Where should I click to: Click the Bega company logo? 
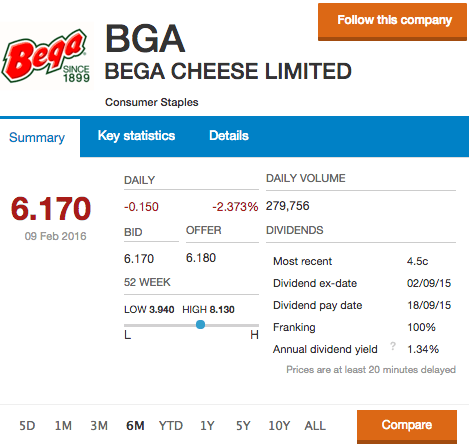click(46, 56)
